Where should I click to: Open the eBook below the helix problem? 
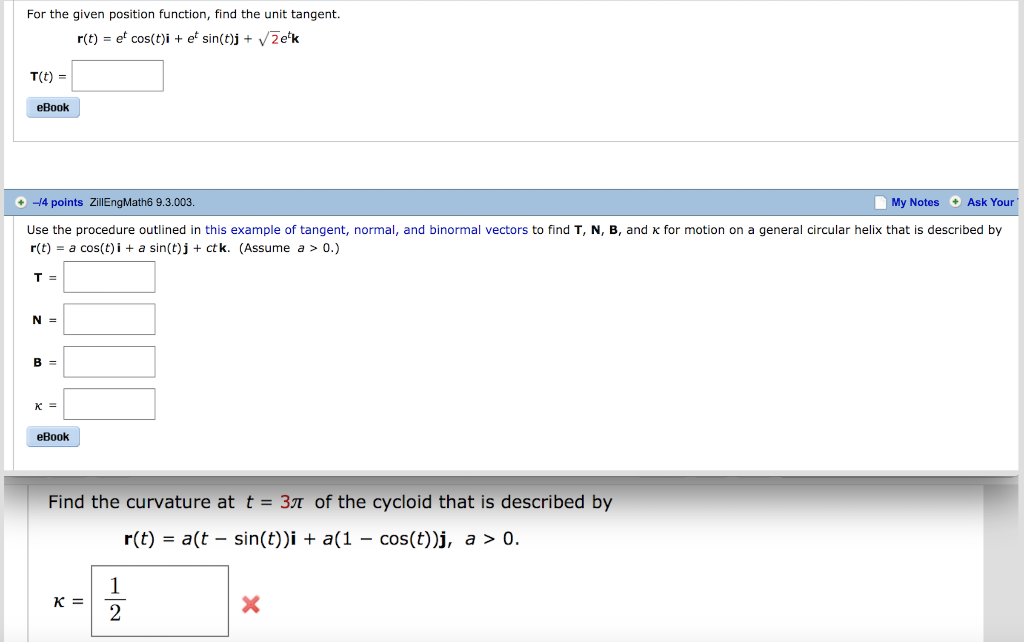(x=52, y=436)
